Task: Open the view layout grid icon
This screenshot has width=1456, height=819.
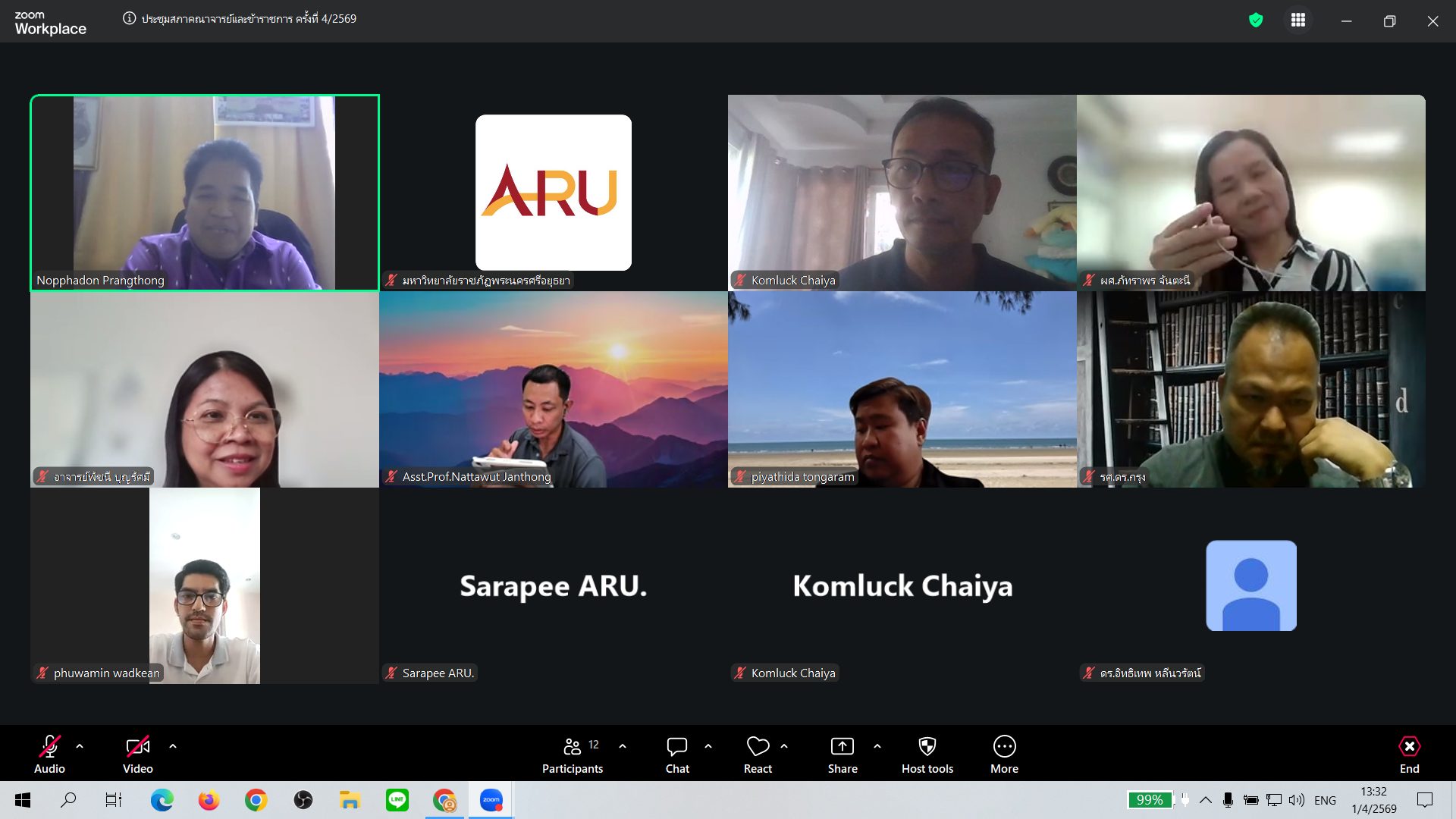Action: pos(1298,20)
